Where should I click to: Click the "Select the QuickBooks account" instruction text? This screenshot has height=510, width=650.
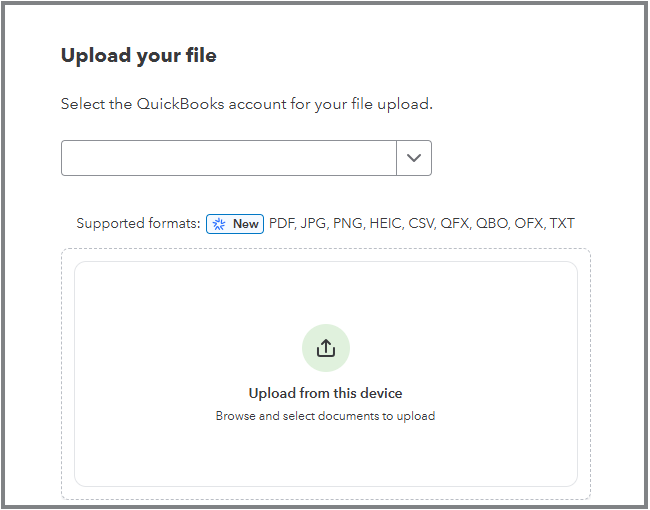(x=246, y=104)
